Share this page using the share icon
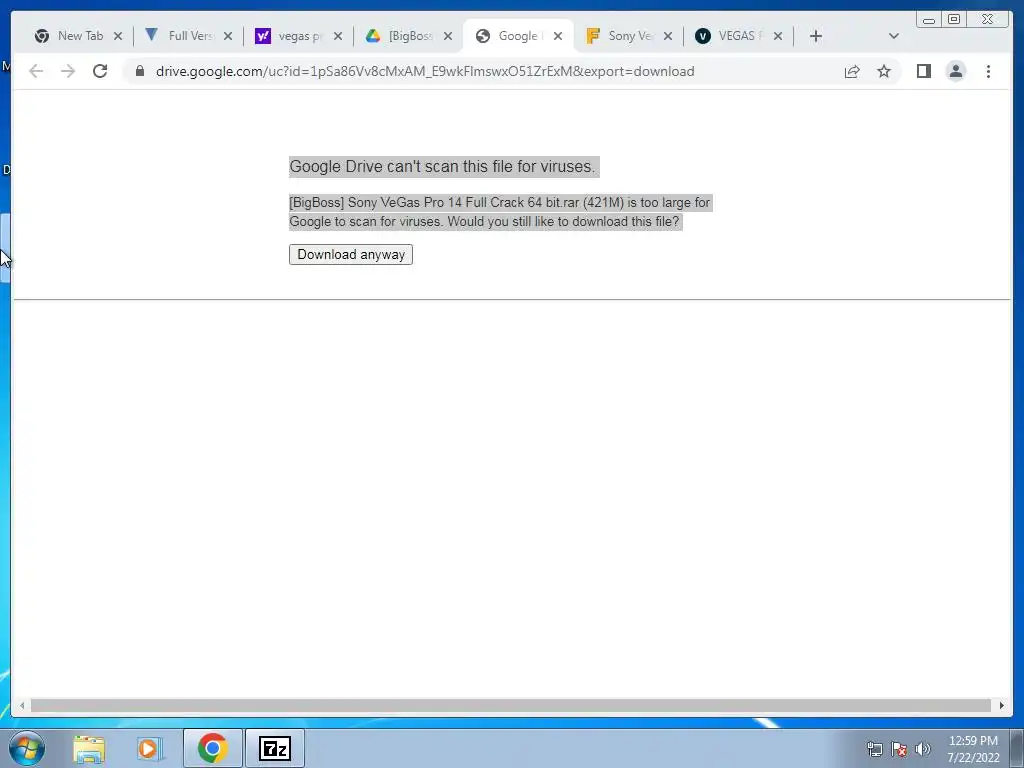1024x768 pixels. (x=852, y=71)
